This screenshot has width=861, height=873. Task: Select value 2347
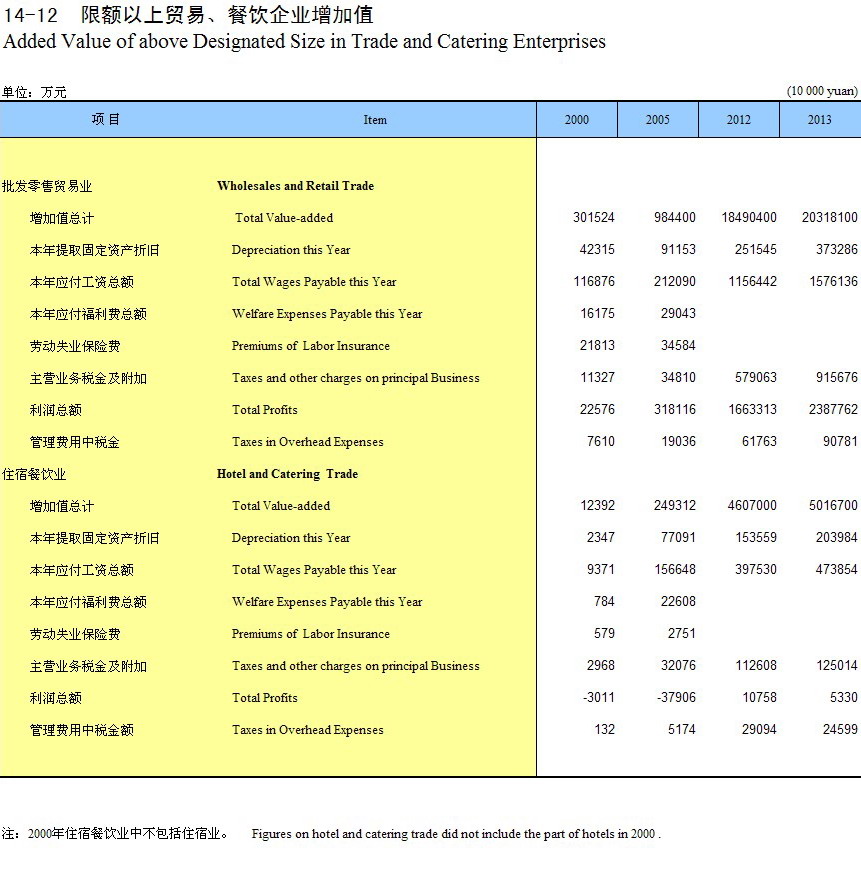tap(601, 537)
